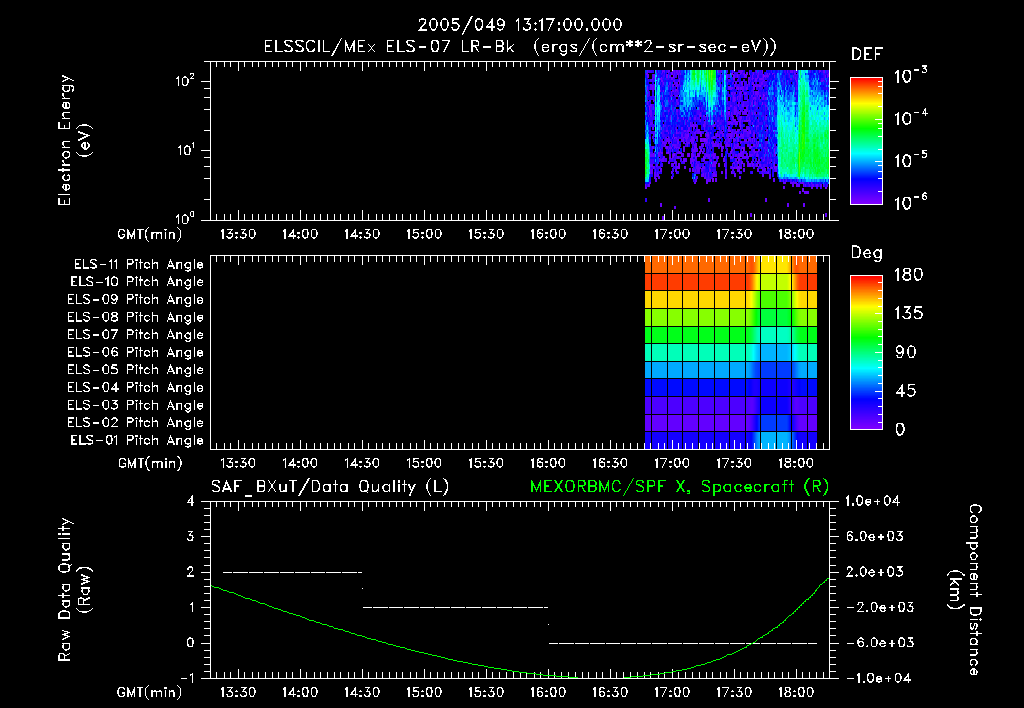1024x708 pixels.
Task: Click the 'Electron Energy (eV)' axis label
Action: point(74,140)
